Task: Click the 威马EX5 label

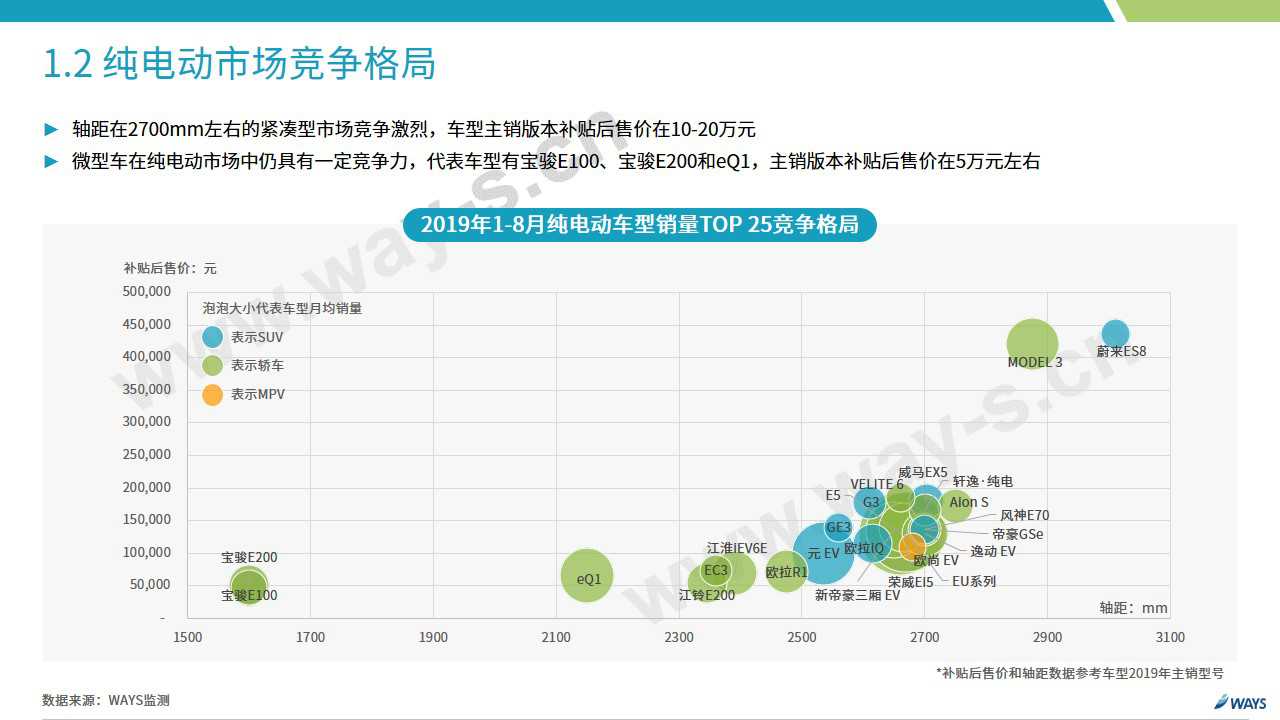Action: (x=922, y=472)
